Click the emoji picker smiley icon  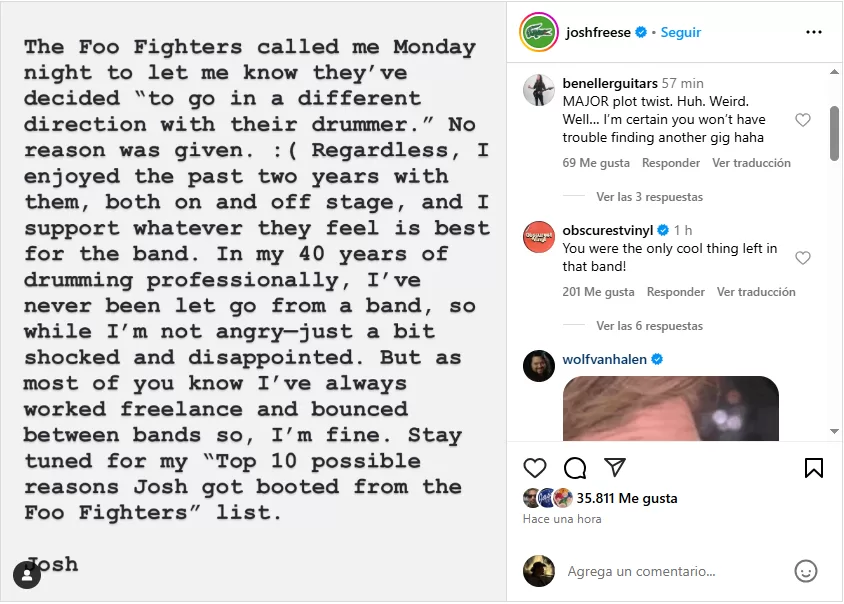805,571
